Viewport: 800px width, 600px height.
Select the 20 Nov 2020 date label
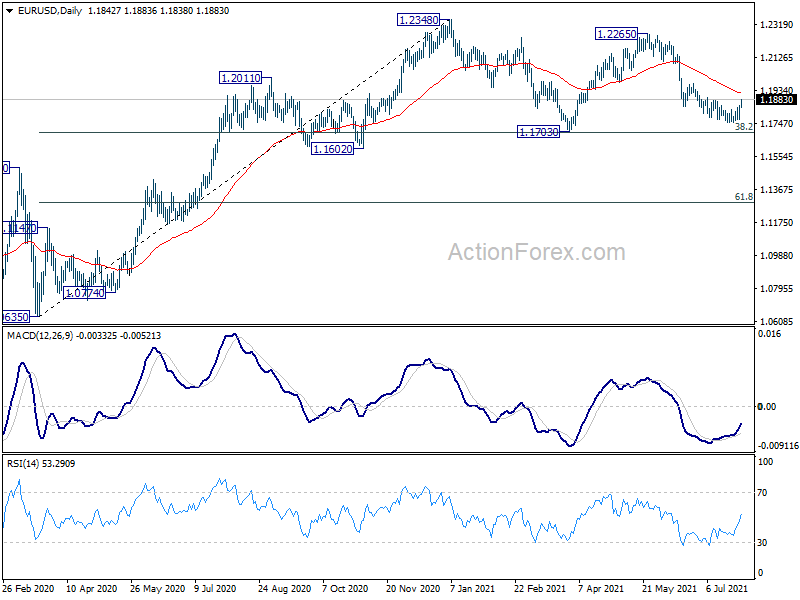(x=413, y=588)
